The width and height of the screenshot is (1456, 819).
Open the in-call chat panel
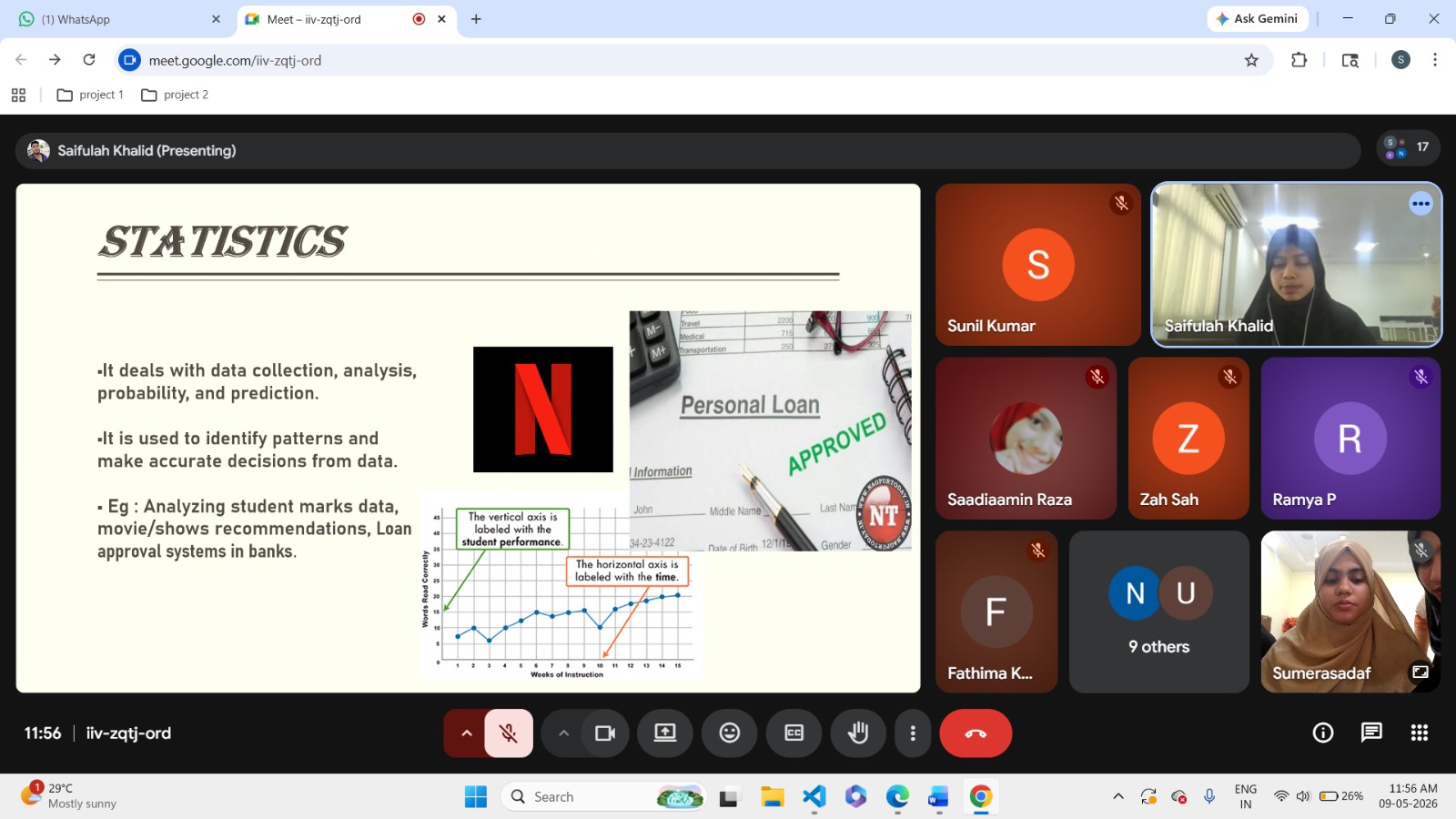[1371, 733]
